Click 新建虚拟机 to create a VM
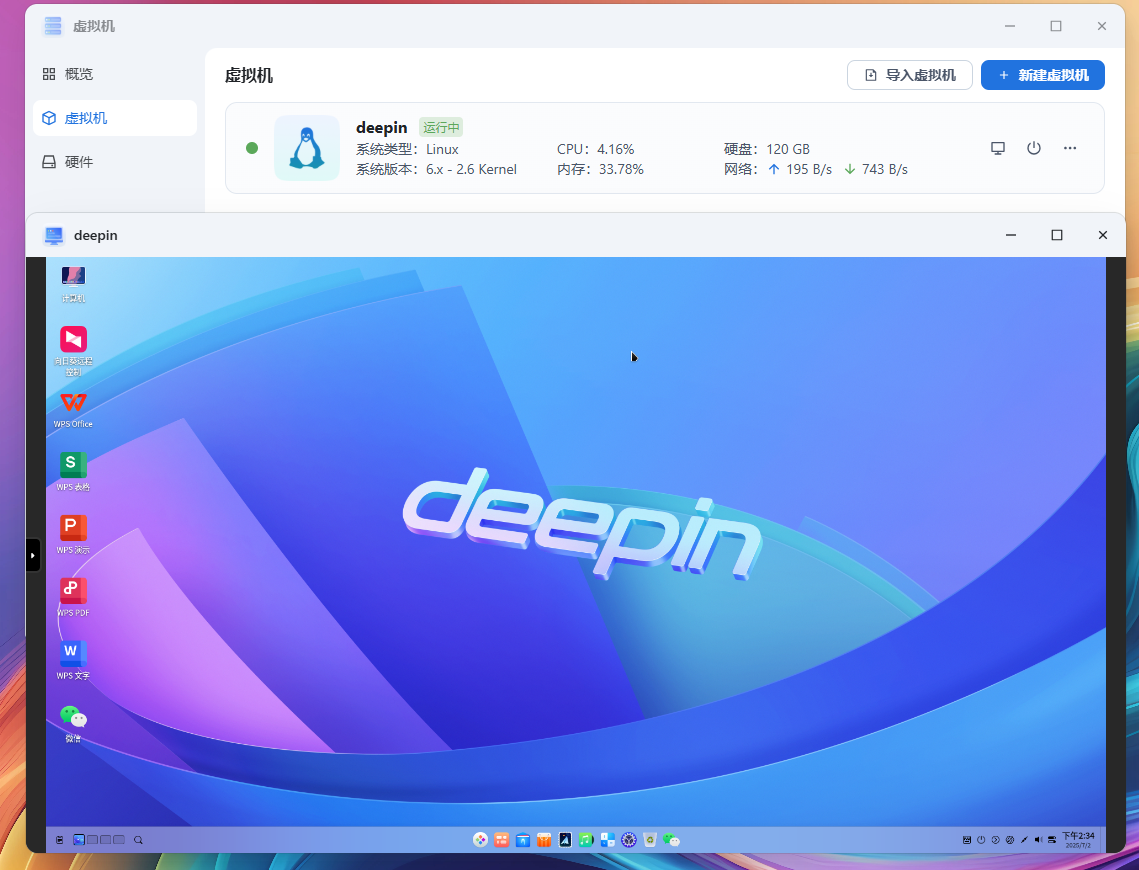 click(1042, 75)
